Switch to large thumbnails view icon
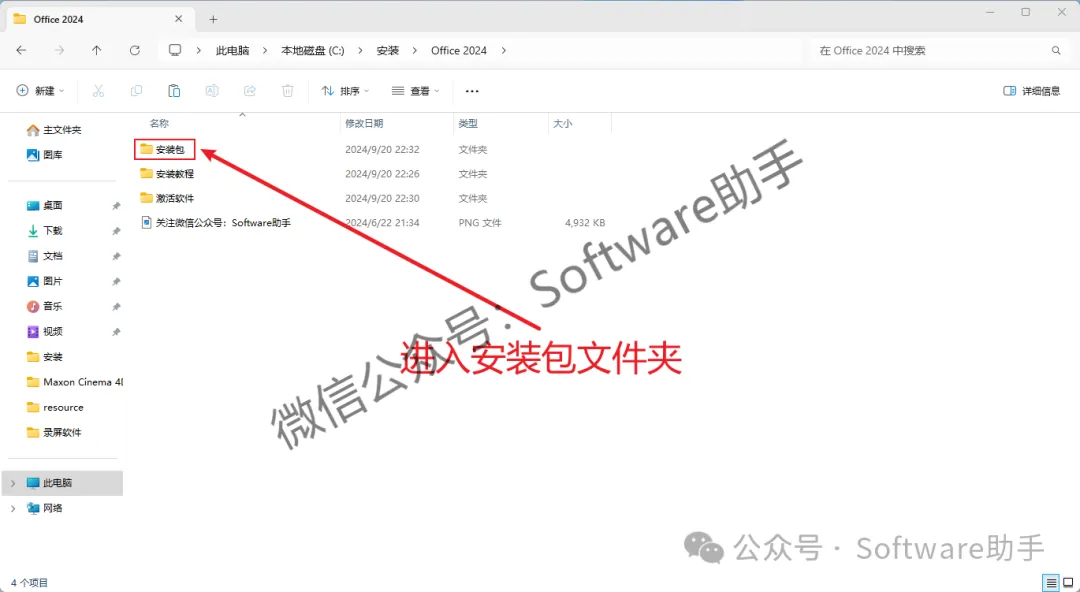The image size is (1080, 592). (1068, 582)
